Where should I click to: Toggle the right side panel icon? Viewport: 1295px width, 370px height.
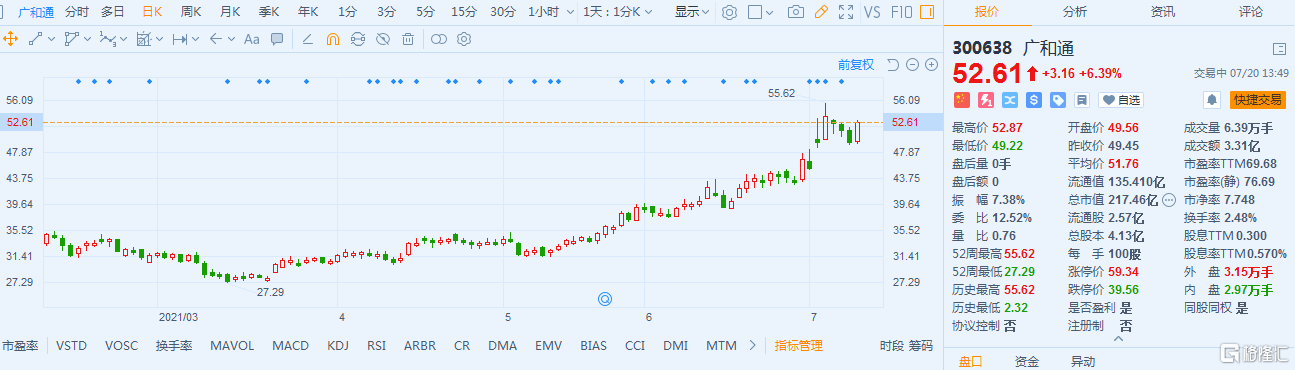928,12
